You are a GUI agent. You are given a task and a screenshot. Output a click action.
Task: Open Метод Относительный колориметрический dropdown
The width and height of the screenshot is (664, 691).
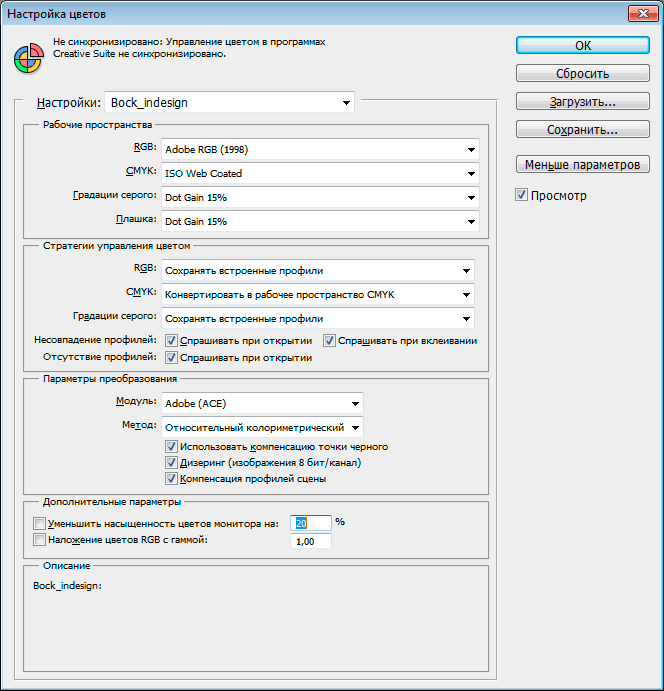(x=262, y=427)
